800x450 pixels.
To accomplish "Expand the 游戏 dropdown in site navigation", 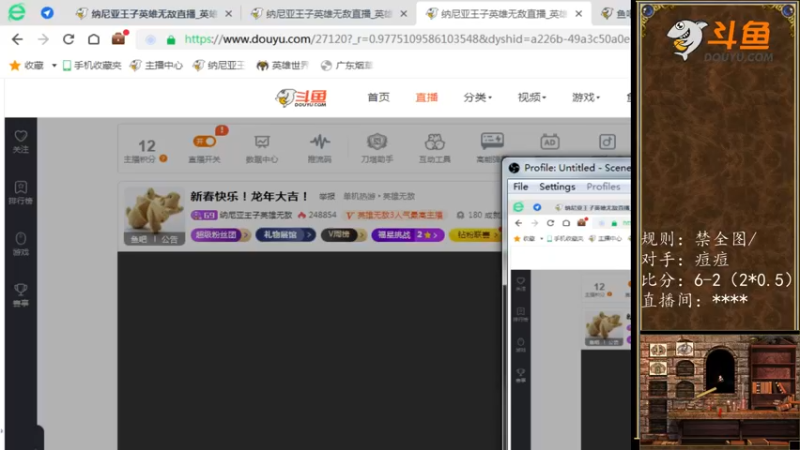I will [x=586, y=97].
